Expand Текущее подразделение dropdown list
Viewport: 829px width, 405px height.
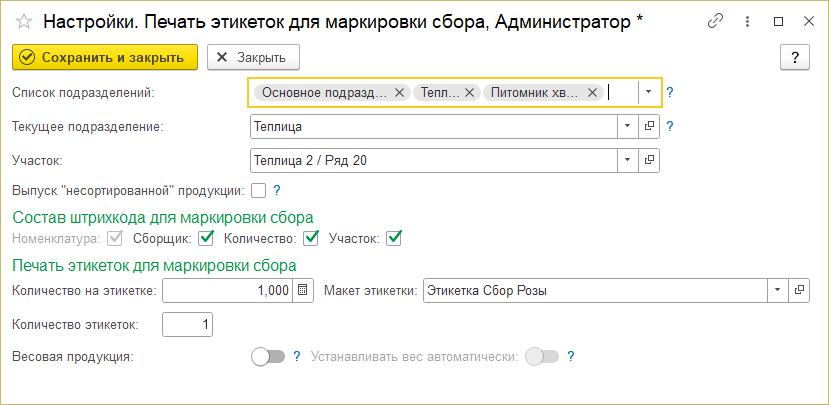[628, 126]
